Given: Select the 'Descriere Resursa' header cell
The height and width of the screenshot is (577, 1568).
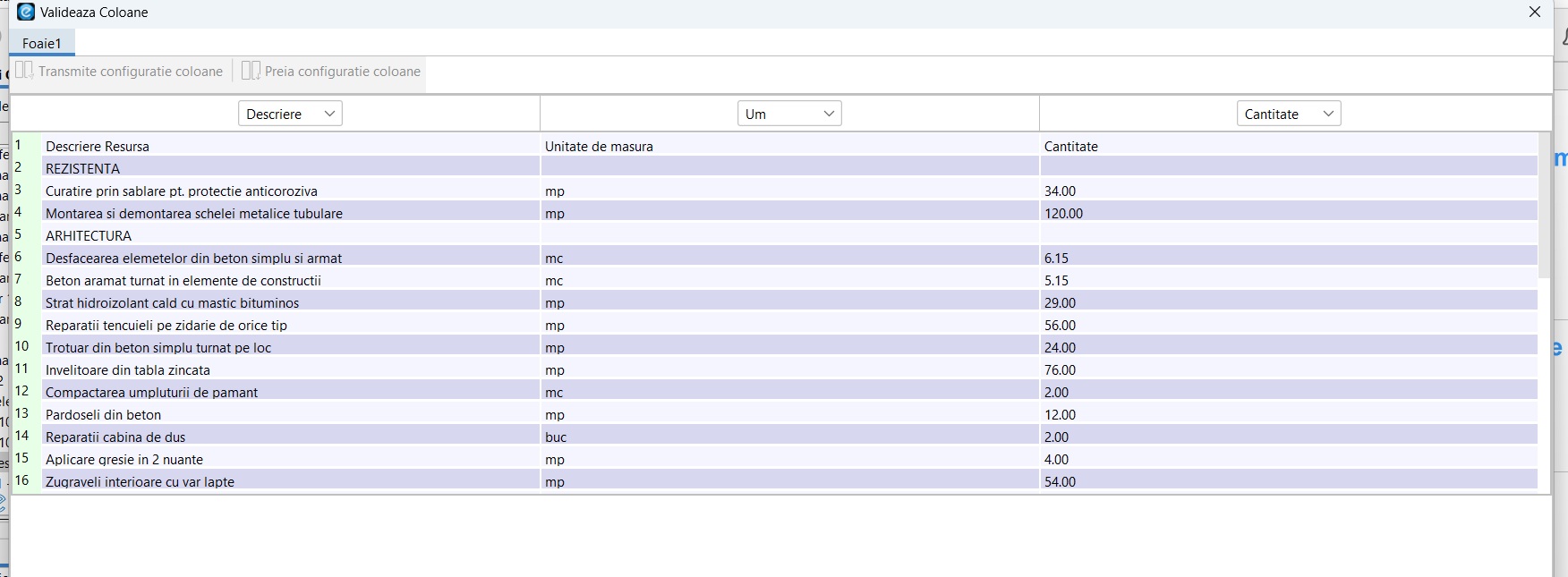Looking at the screenshot, I should click(x=291, y=146).
